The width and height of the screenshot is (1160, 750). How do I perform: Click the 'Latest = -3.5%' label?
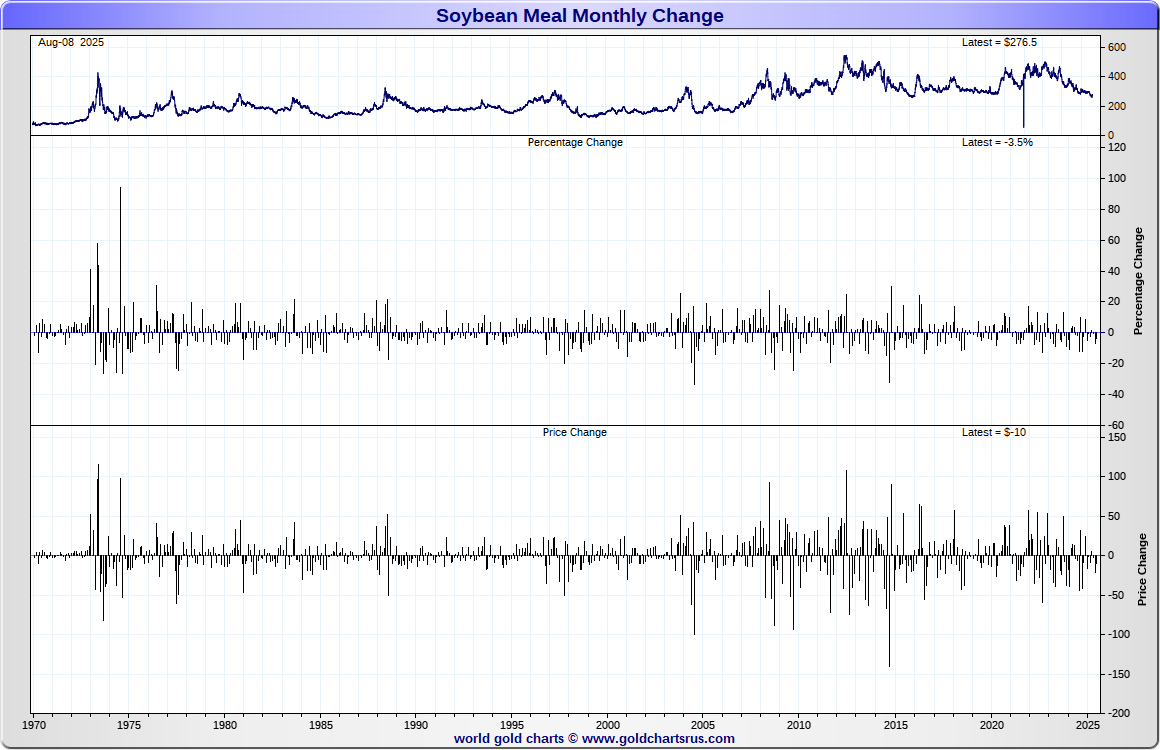coord(997,142)
